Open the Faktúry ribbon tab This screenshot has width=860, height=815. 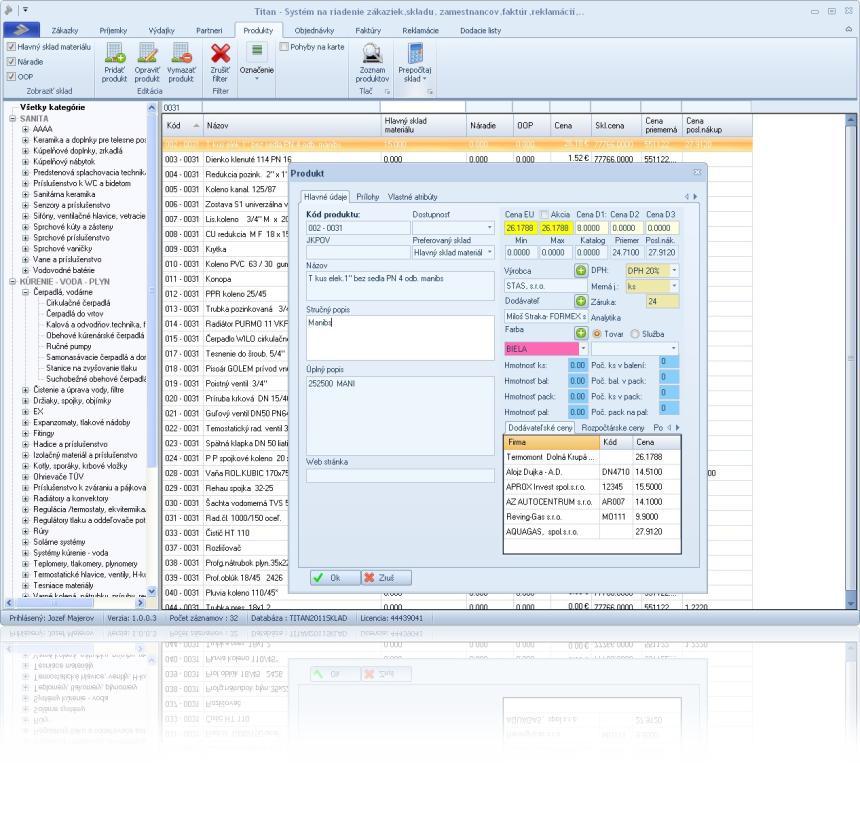(367, 30)
